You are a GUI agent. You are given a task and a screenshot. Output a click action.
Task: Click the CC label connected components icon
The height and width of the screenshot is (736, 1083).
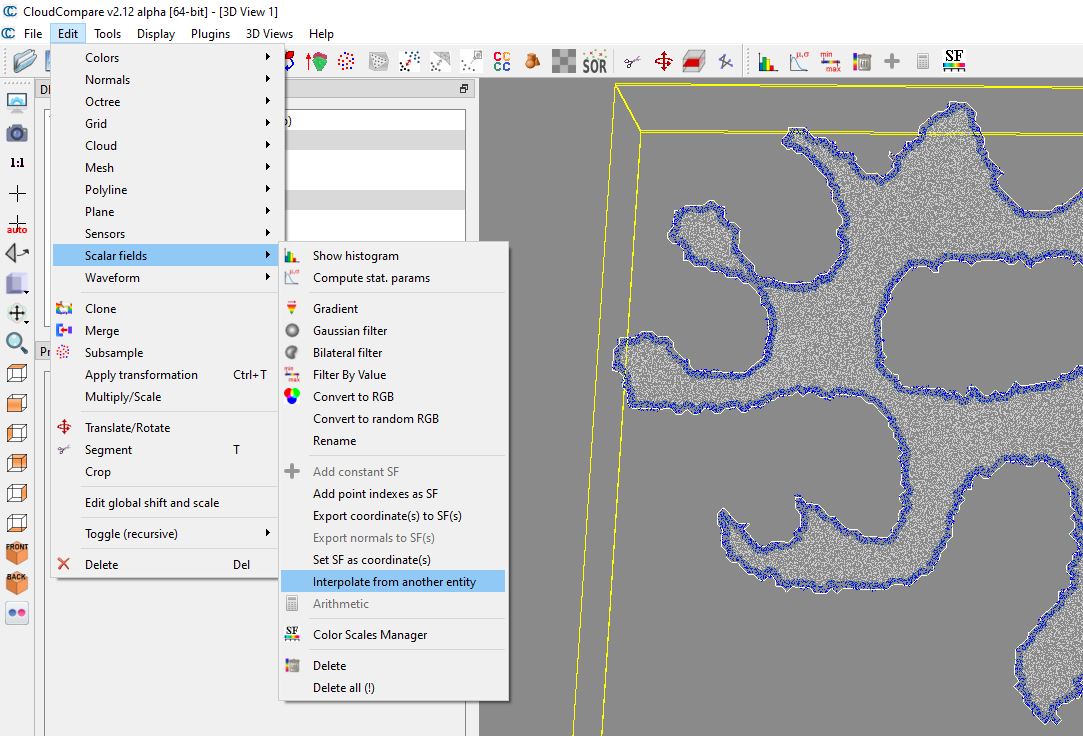(502, 62)
